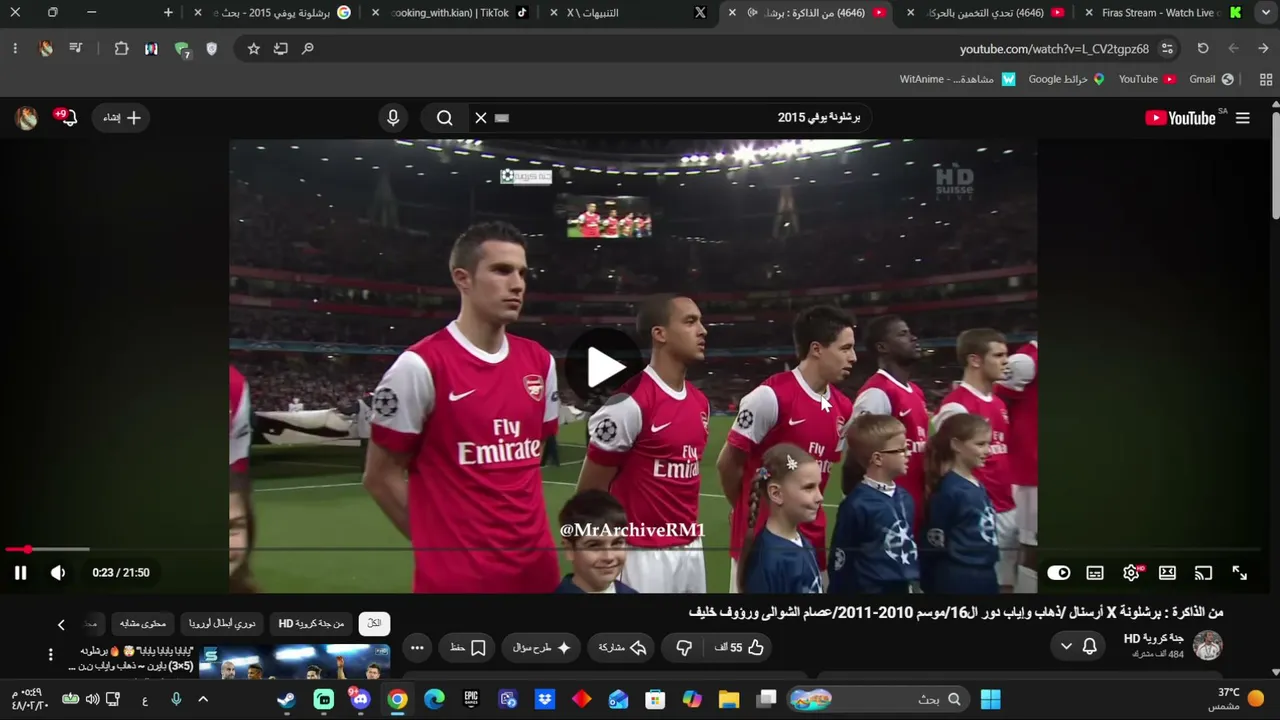Select the محتوى مشابه filter chip
The image size is (1280, 720).
142,624
